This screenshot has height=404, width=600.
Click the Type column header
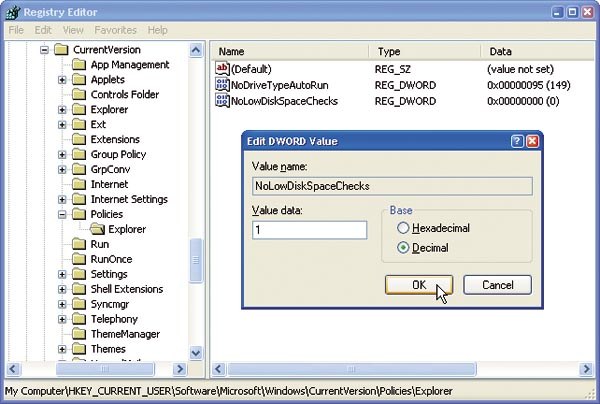(425, 52)
